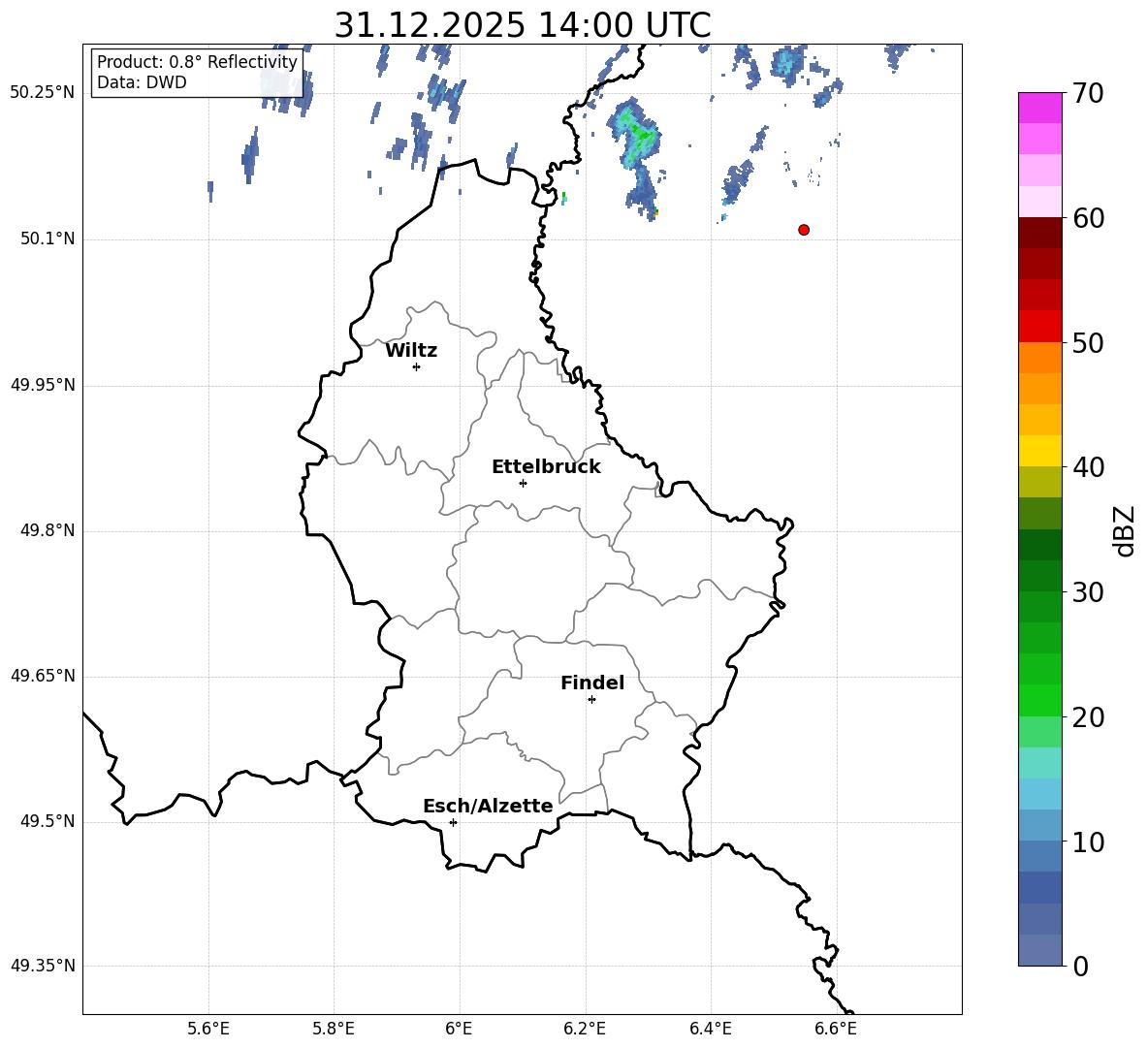Click the 49.35°N latitude label
Screen dimensions: 1148x1048
(x=43, y=966)
